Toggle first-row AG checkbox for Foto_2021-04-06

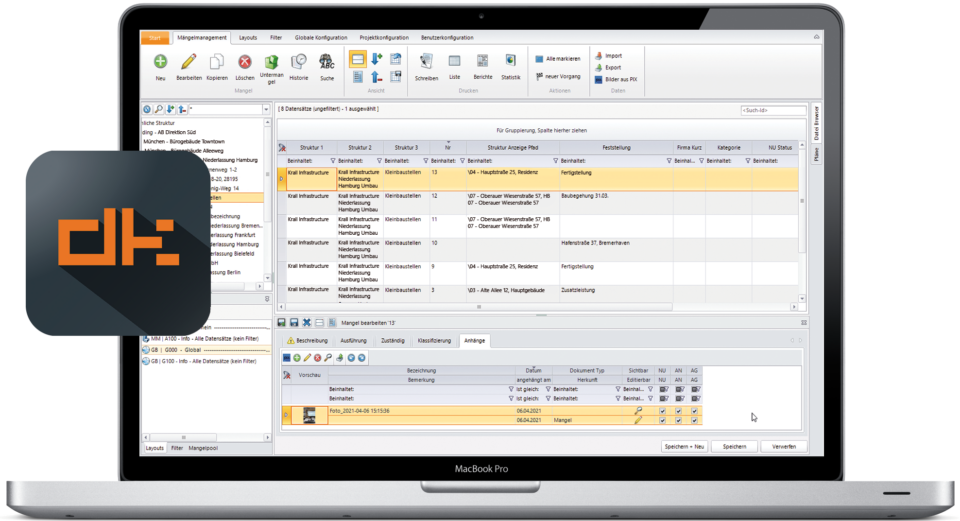(694, 411)
